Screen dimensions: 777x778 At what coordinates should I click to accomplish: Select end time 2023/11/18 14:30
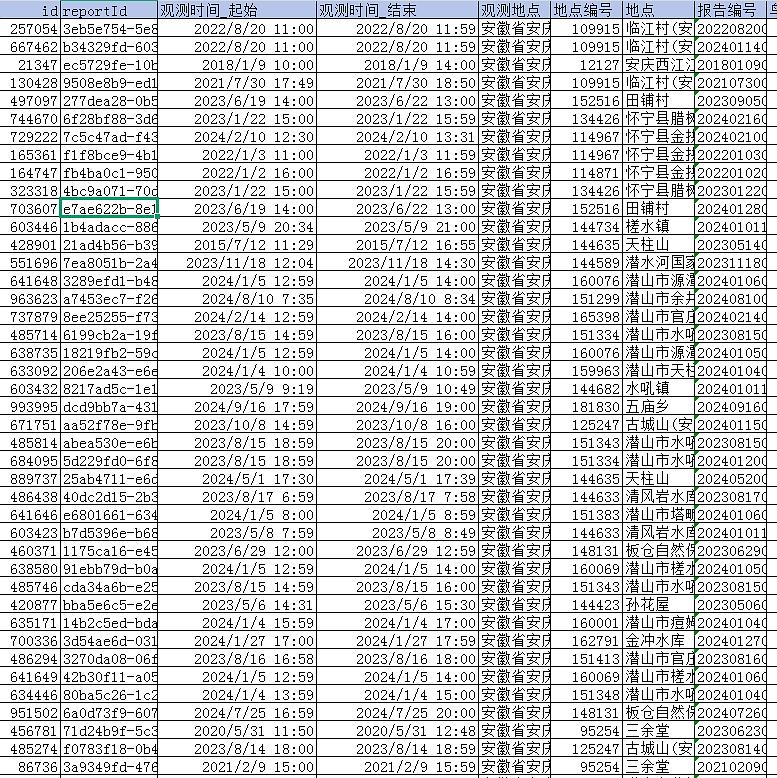[397, 262]
